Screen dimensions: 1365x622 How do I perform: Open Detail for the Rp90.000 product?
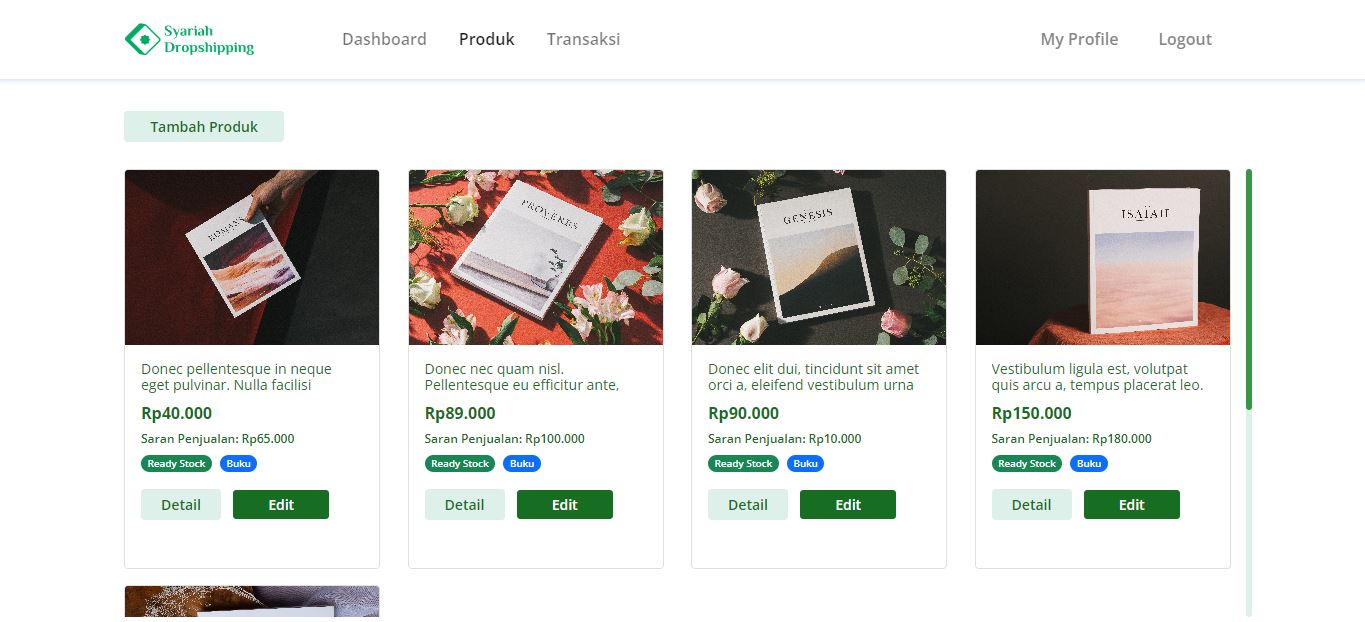[x=747, y=504]
